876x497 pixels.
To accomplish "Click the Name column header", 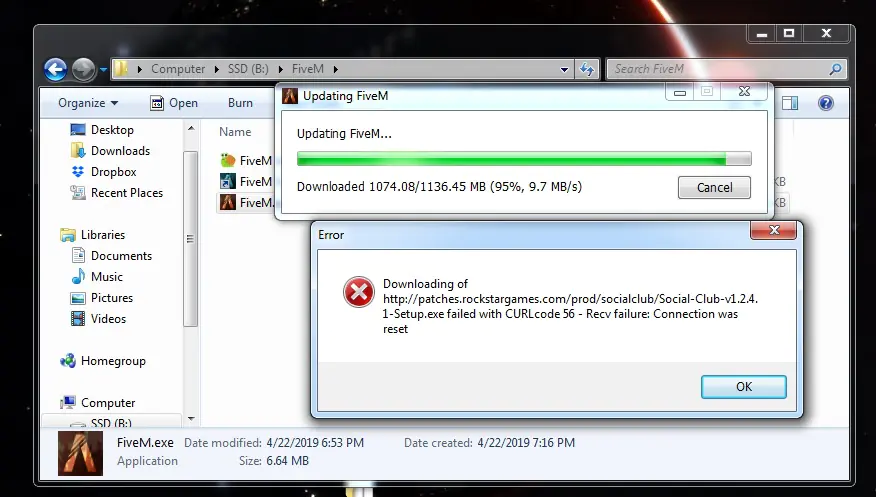I will (235, 132).
